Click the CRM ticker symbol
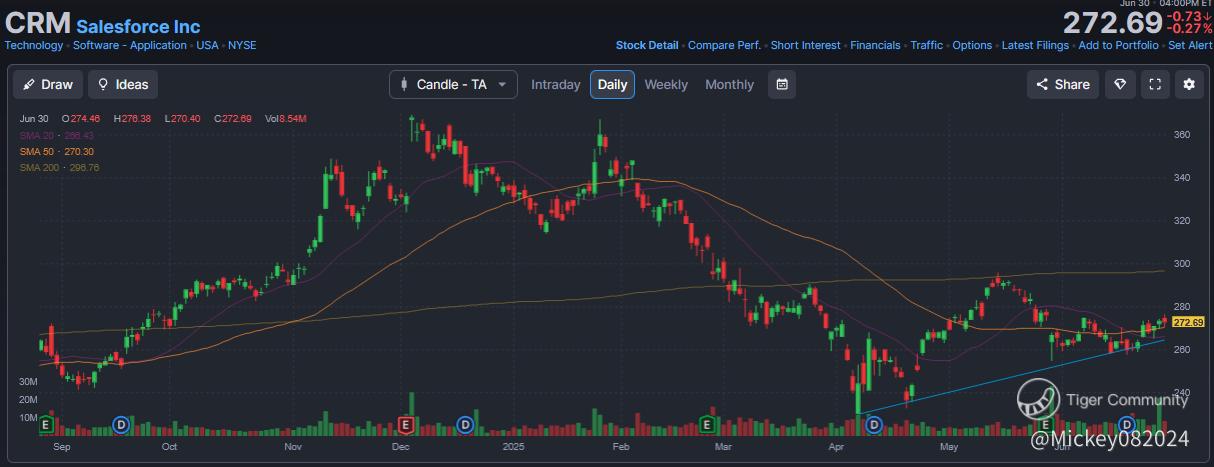This screenshot has height=467, width=1214. pos(37,24)
